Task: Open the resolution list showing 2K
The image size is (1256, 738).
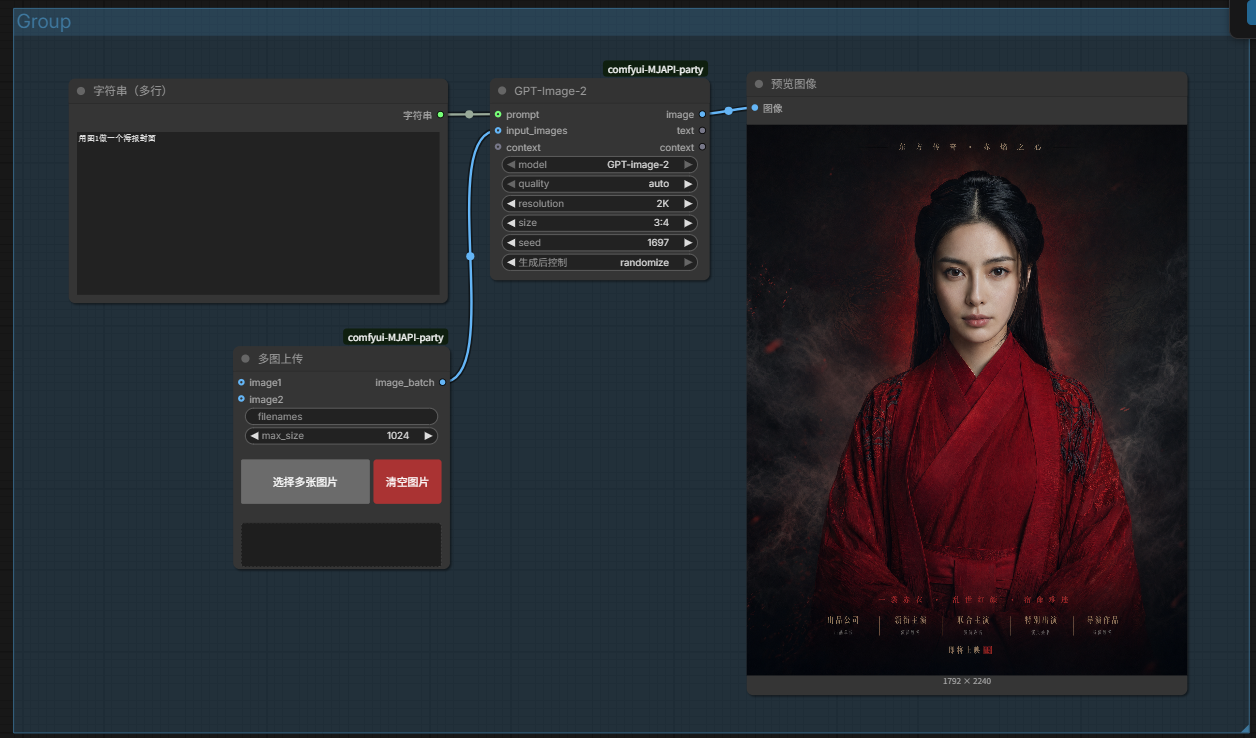Action: tap(600, 204)
